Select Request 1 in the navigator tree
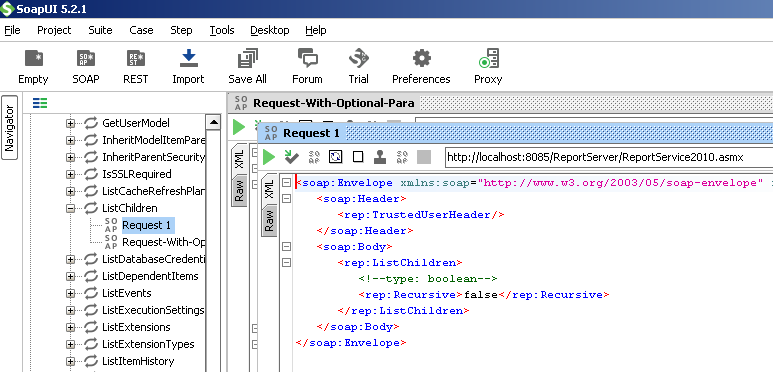 [x=147, y=225]
